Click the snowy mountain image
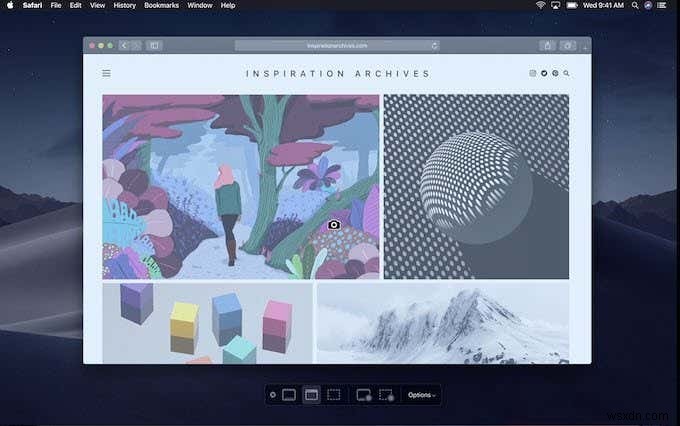 [x=442, y=322]
